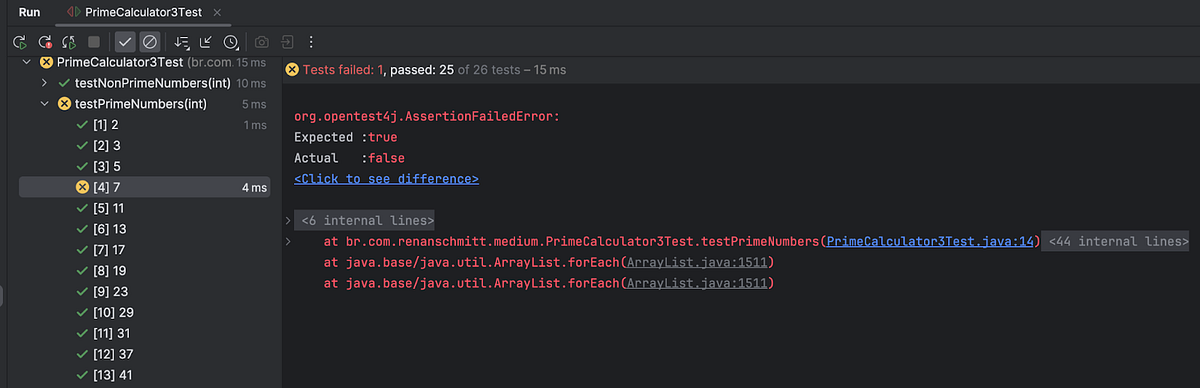Image resolution: width=1200 pixels, height=388 pixels.
Task: Select the failed test [4] 7
Action: 145,187
